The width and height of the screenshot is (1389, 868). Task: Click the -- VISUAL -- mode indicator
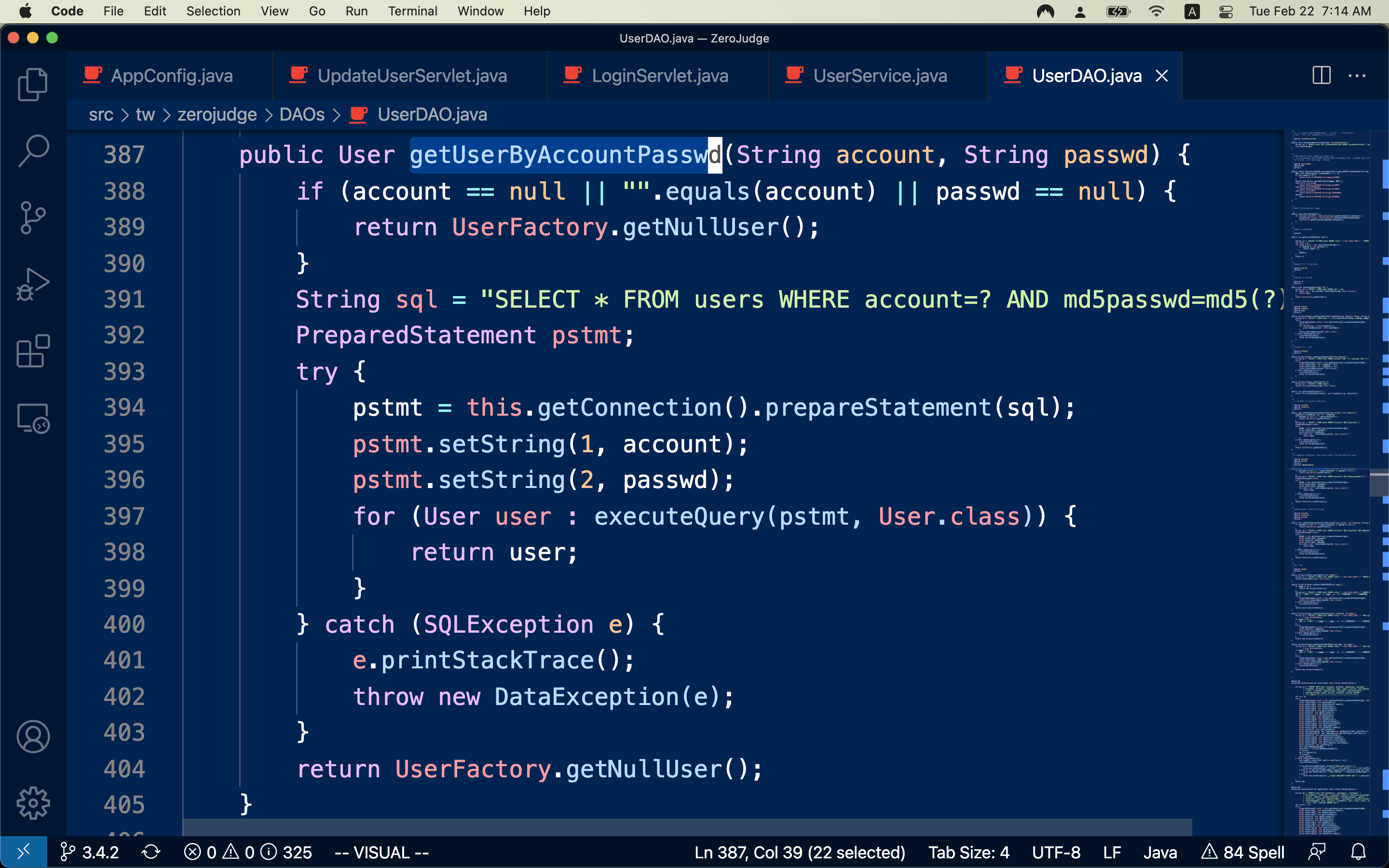(381, 852)
